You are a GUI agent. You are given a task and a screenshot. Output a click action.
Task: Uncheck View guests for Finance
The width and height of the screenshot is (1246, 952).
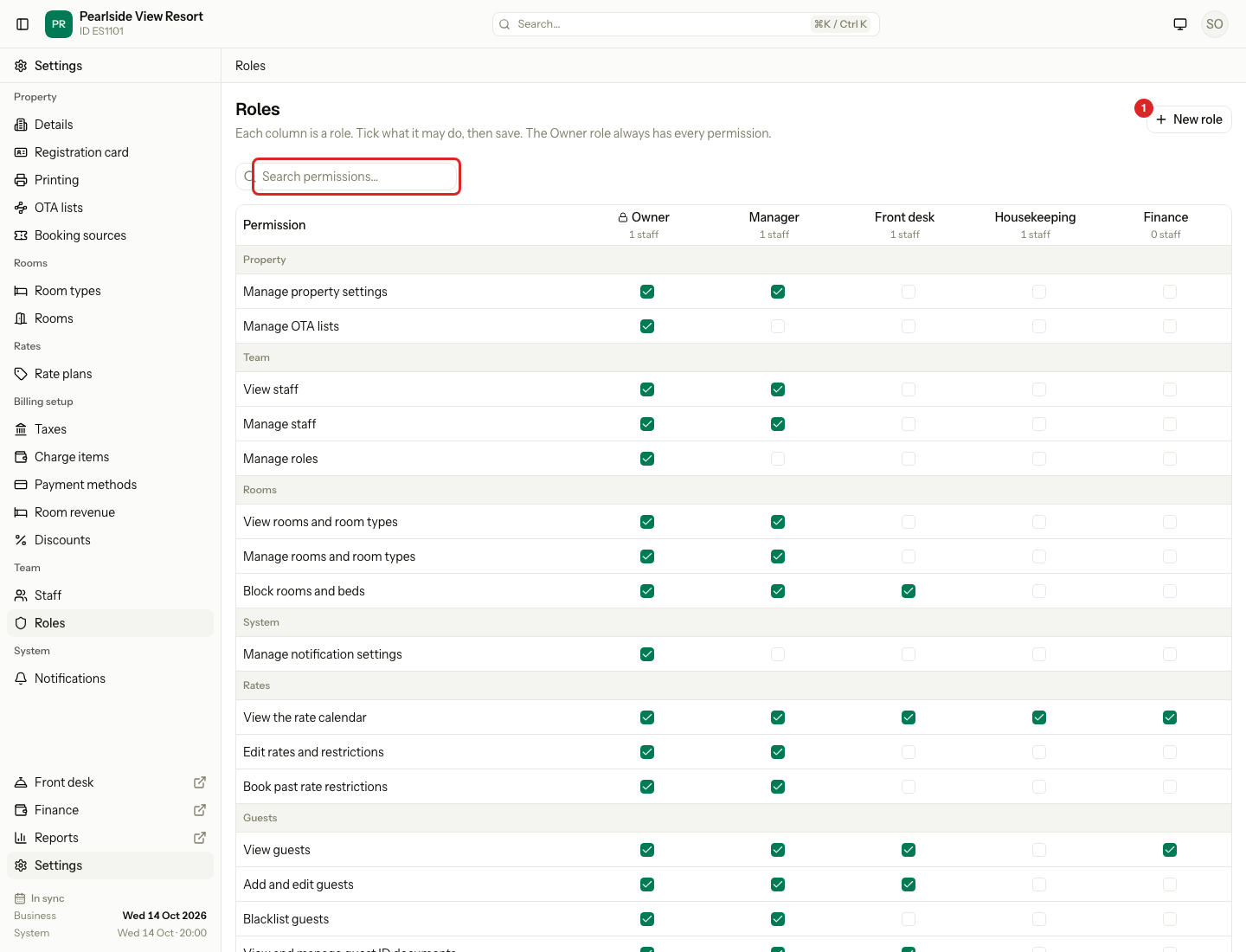point(1170,850)
